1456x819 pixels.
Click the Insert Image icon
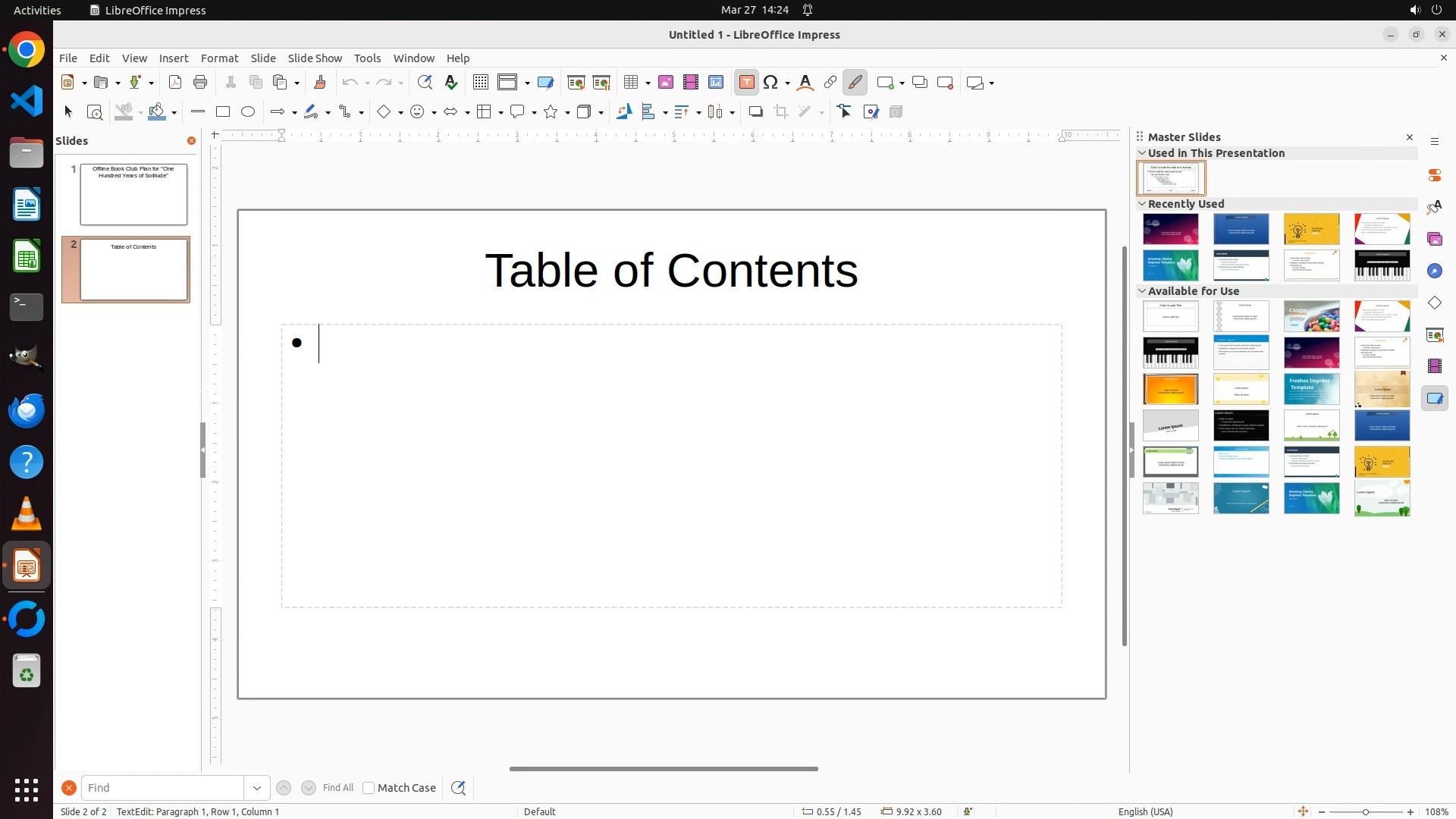666,83
